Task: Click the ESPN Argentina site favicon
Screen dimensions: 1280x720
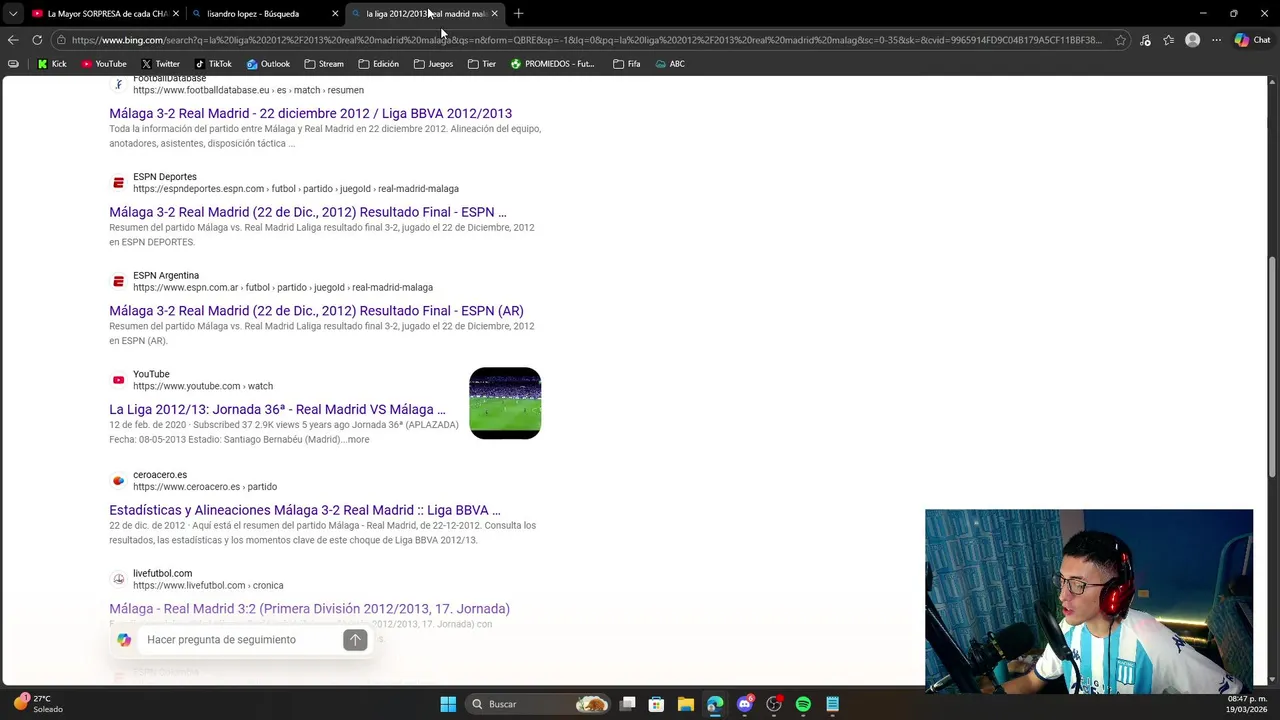Action: 118,282
